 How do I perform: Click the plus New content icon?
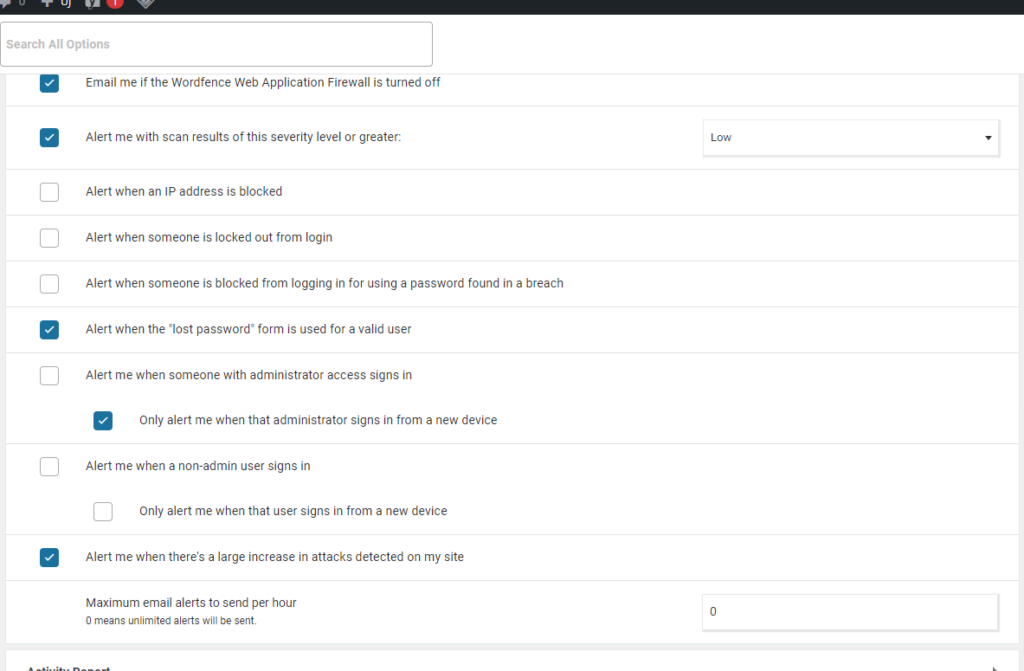click(47, 3)
